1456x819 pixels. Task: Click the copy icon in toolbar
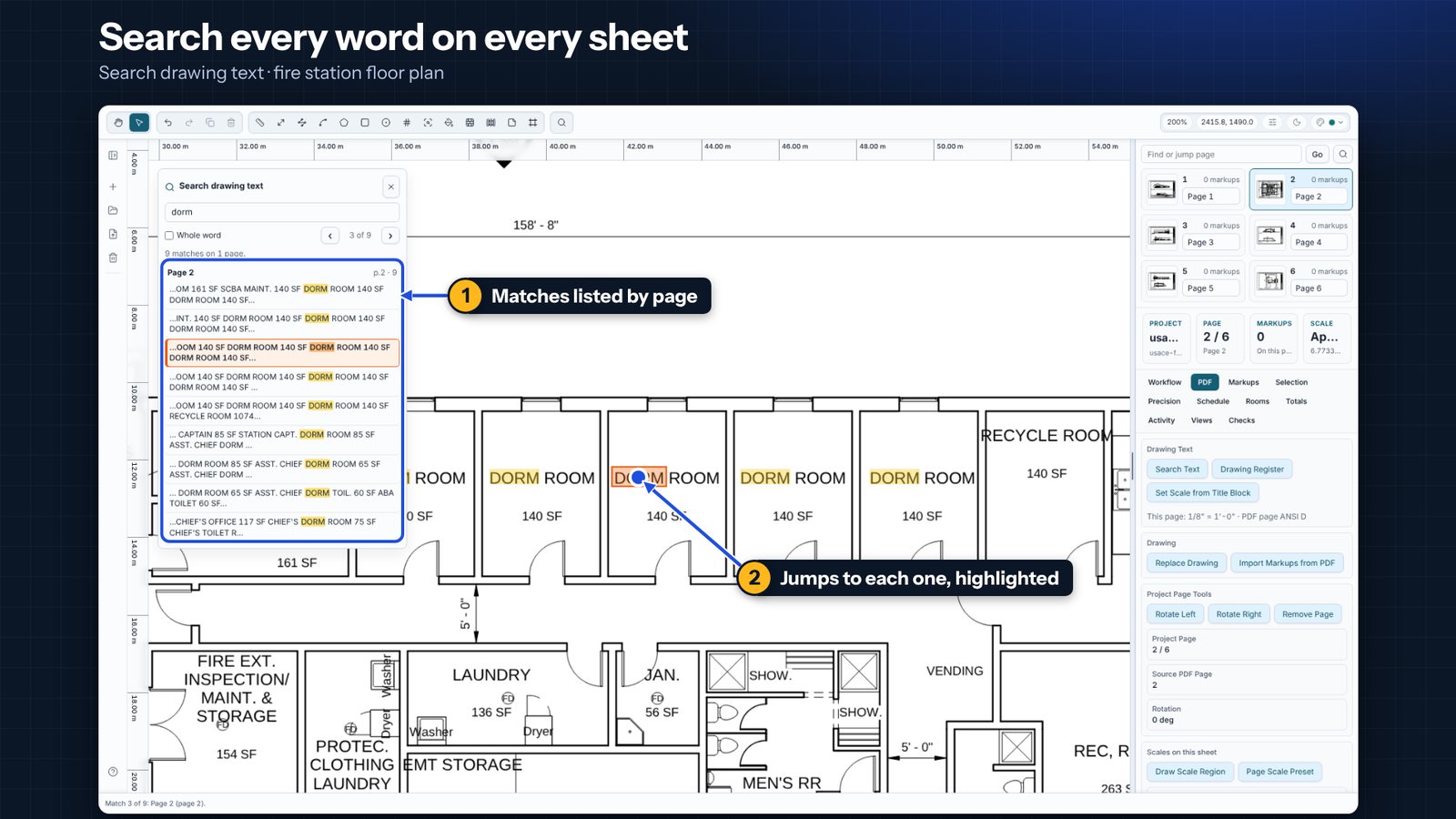click(x=210, y=122)
